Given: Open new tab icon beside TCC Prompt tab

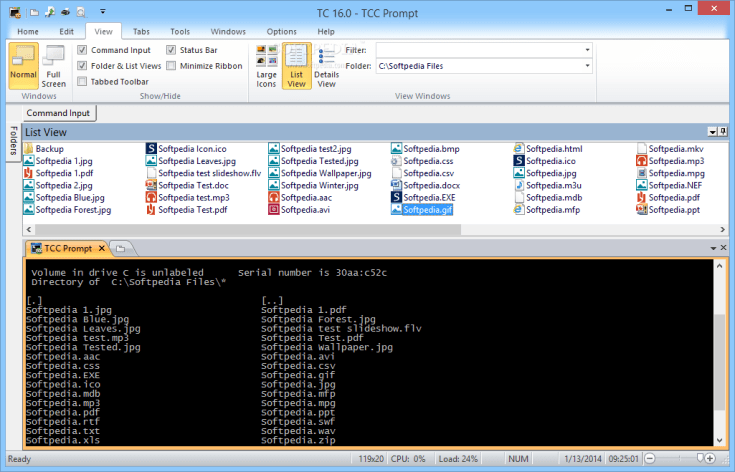Looking at the screenshot, I should [121, 248].
